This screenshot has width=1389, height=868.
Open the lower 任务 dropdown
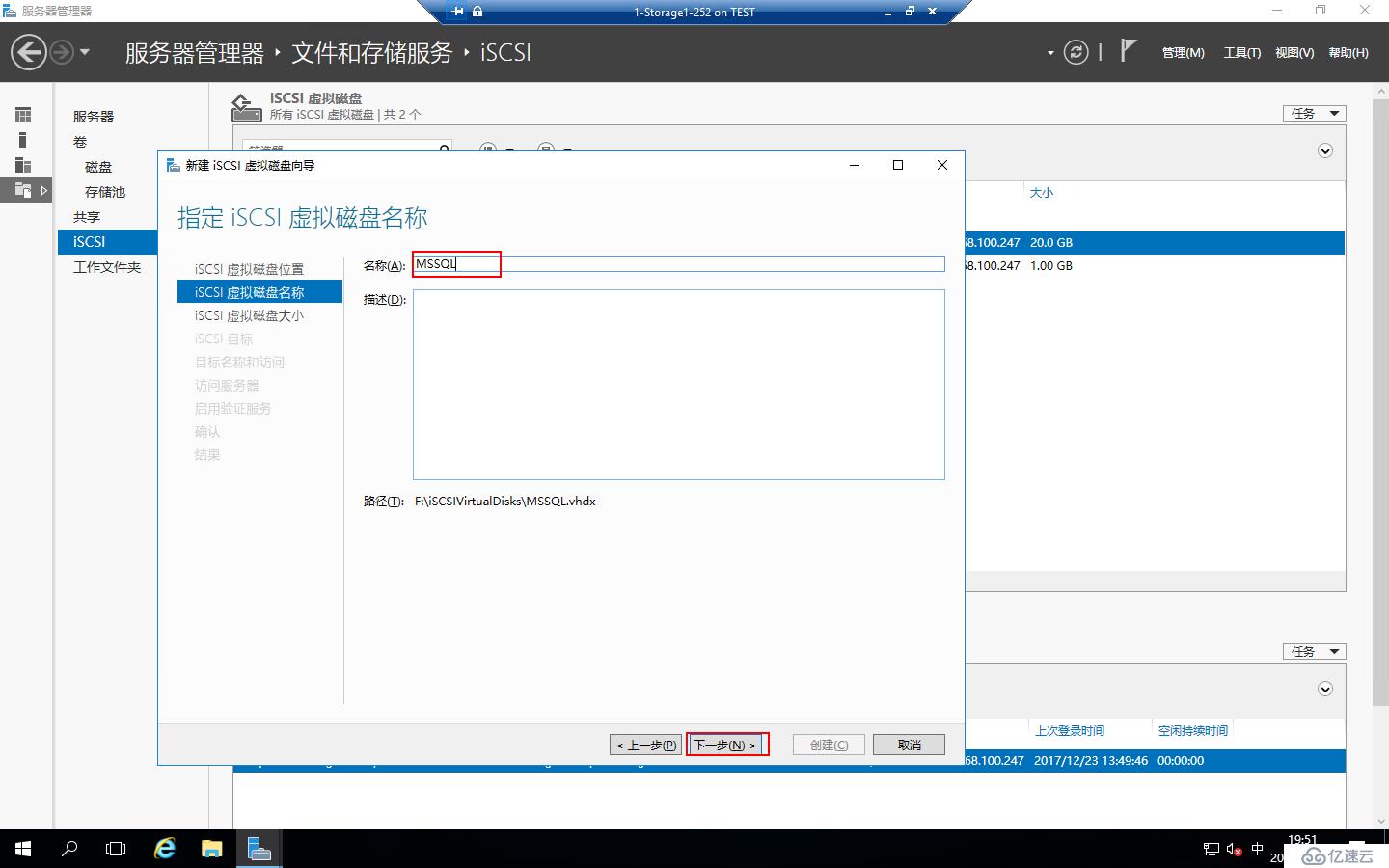(1314, 651)
